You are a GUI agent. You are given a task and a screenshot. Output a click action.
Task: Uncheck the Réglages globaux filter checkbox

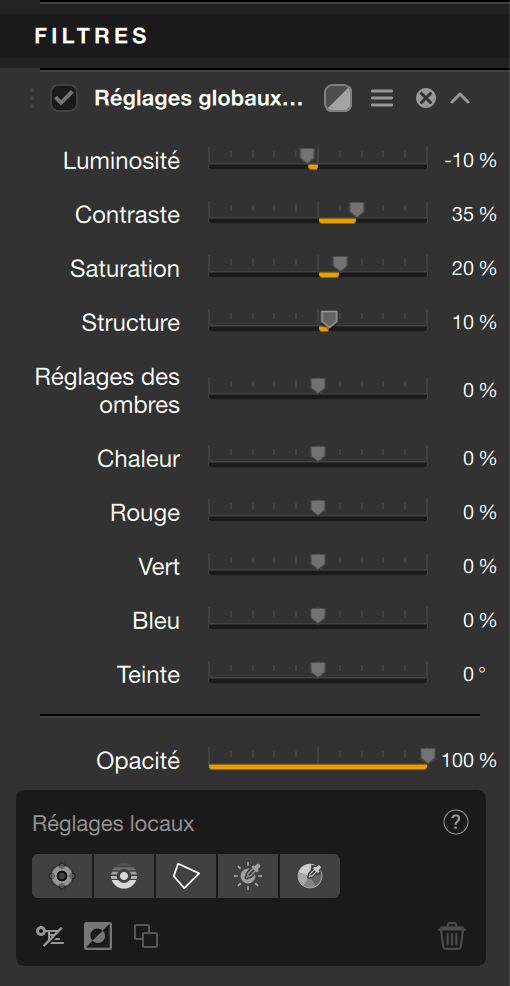point(64,98)
